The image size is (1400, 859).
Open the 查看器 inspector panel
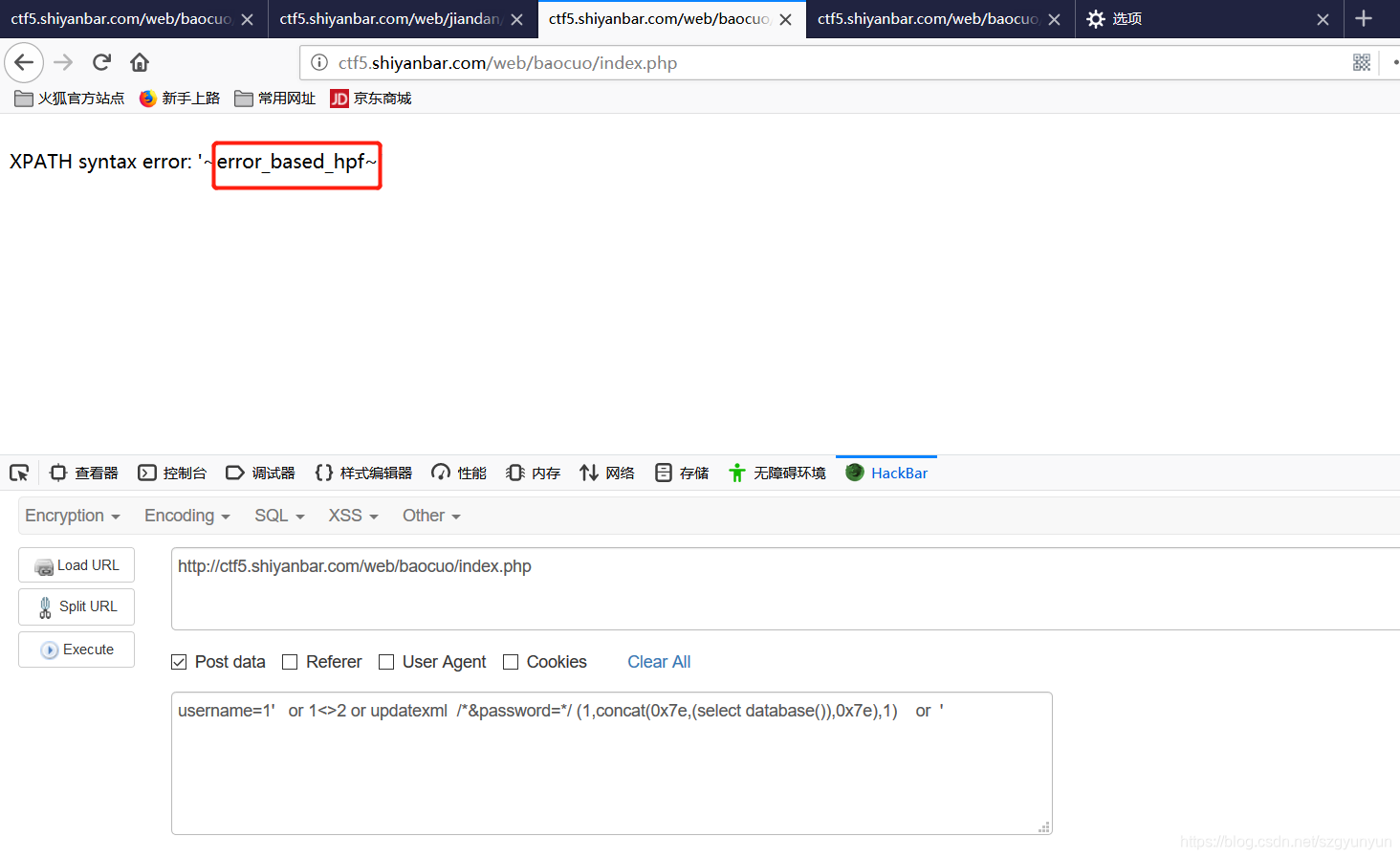(x=84, y=473)
